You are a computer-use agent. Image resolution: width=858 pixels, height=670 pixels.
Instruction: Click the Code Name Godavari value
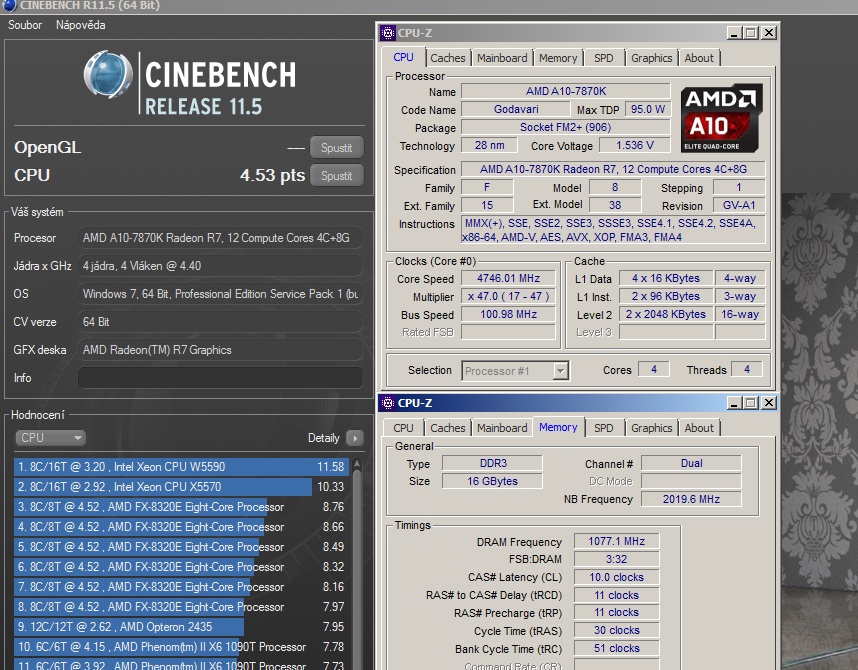pos(516,109)
